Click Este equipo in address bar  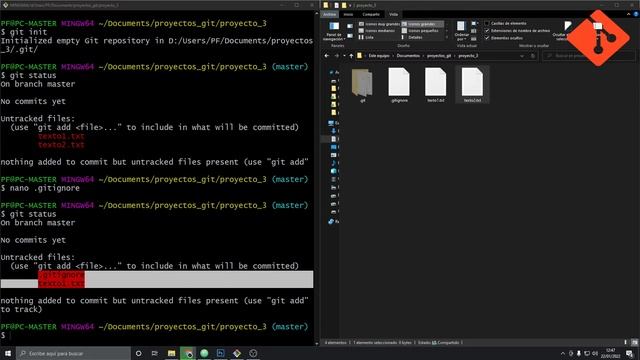379,56
